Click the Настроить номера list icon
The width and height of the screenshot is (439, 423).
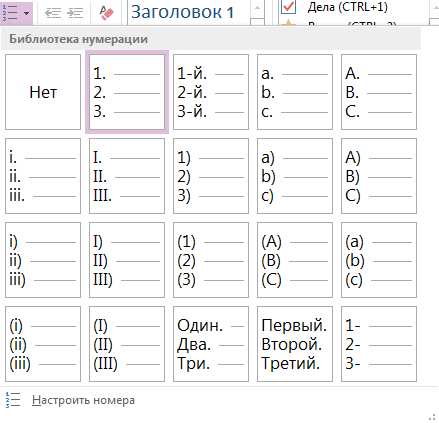coord(13,400)
